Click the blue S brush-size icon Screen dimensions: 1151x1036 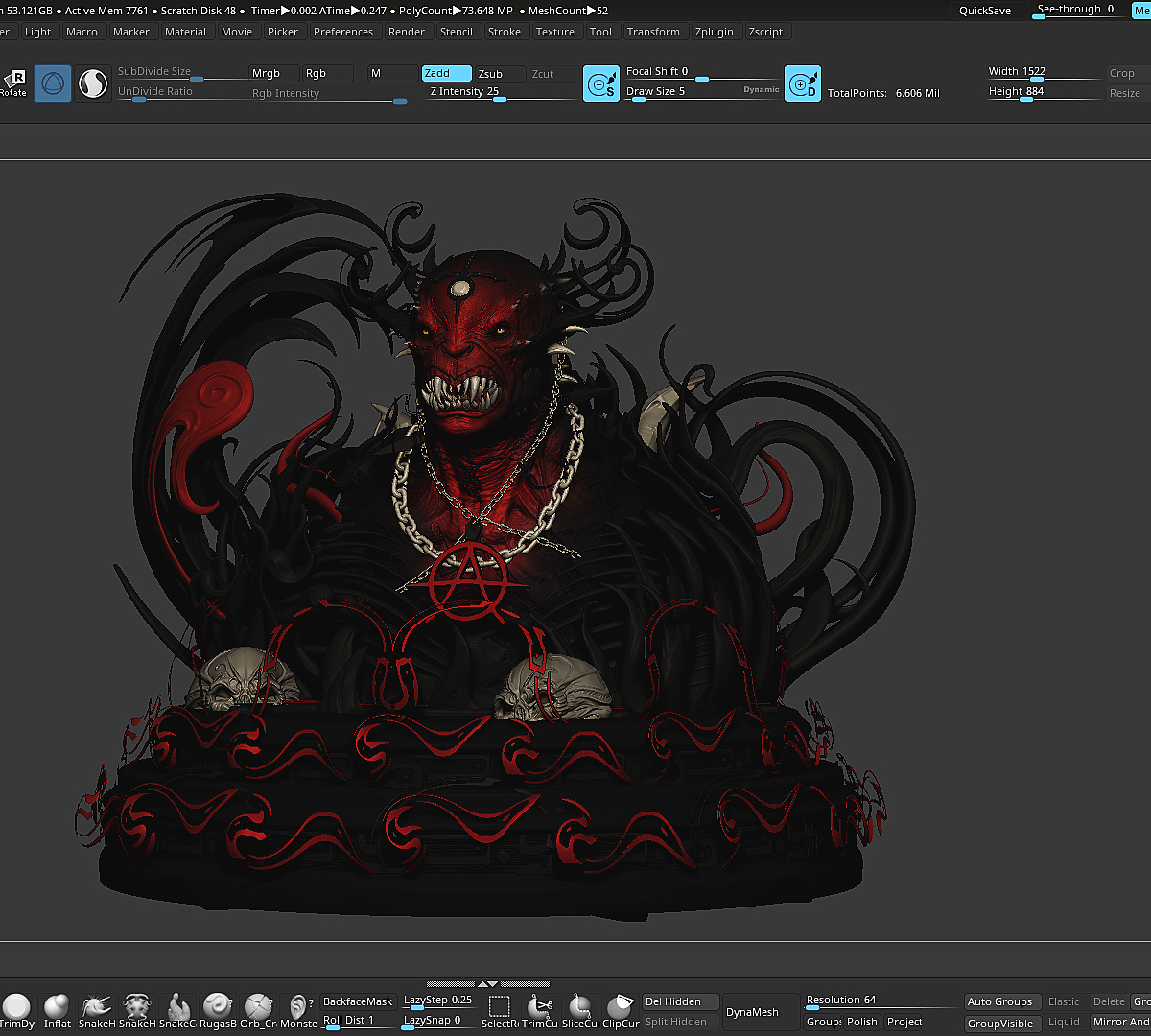[601, 83]
